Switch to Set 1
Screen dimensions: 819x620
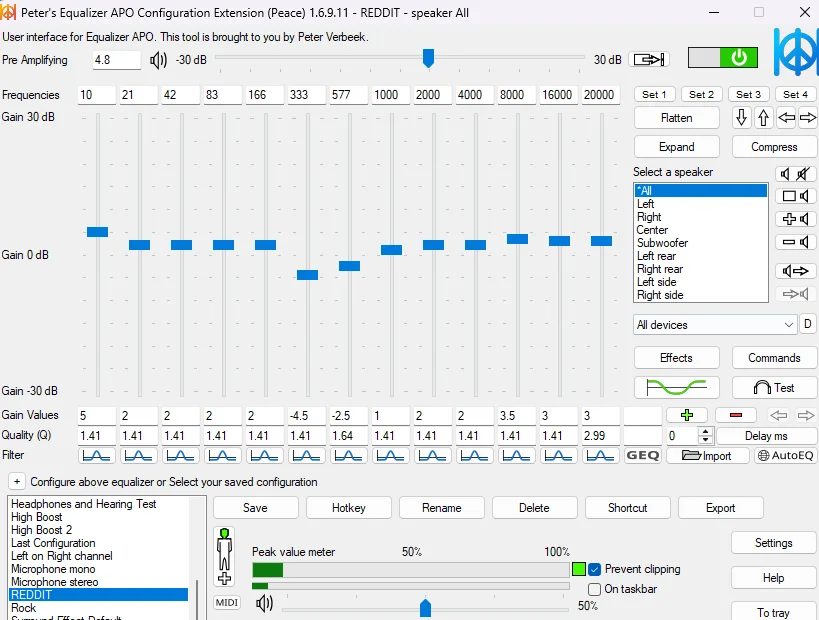tap(654, 95)
